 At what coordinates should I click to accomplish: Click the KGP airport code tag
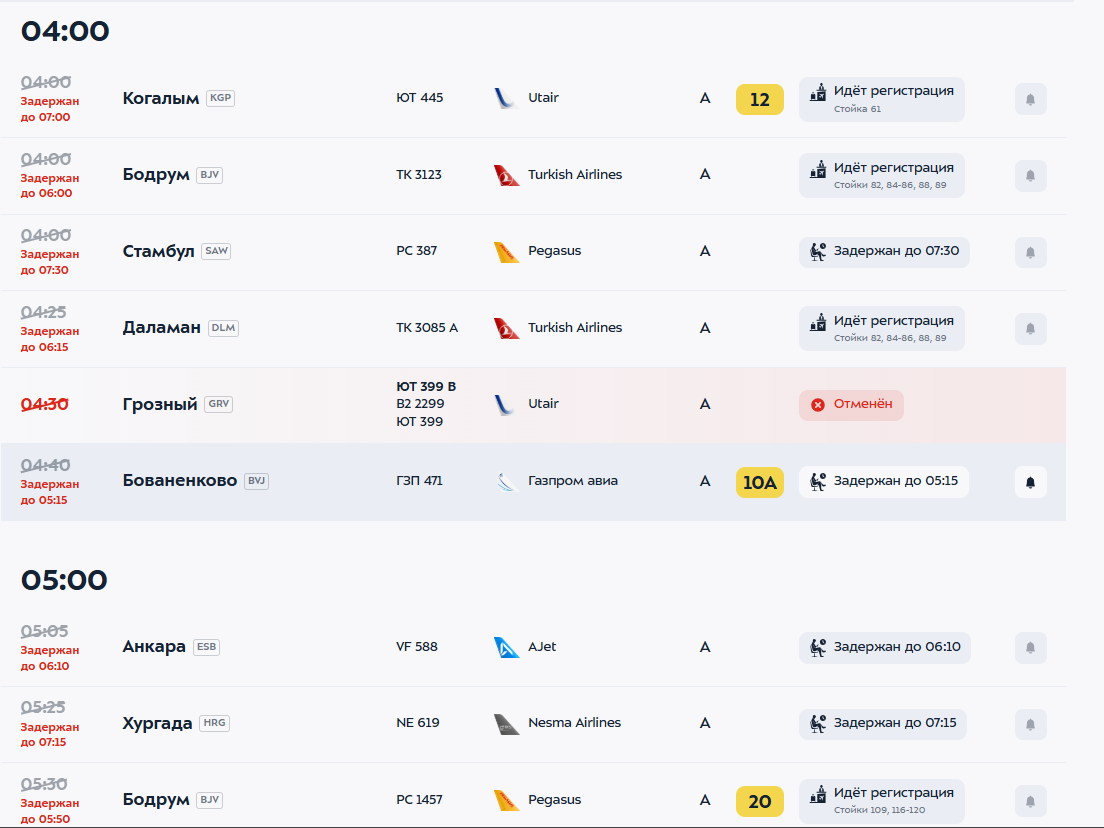coord(220,98)
